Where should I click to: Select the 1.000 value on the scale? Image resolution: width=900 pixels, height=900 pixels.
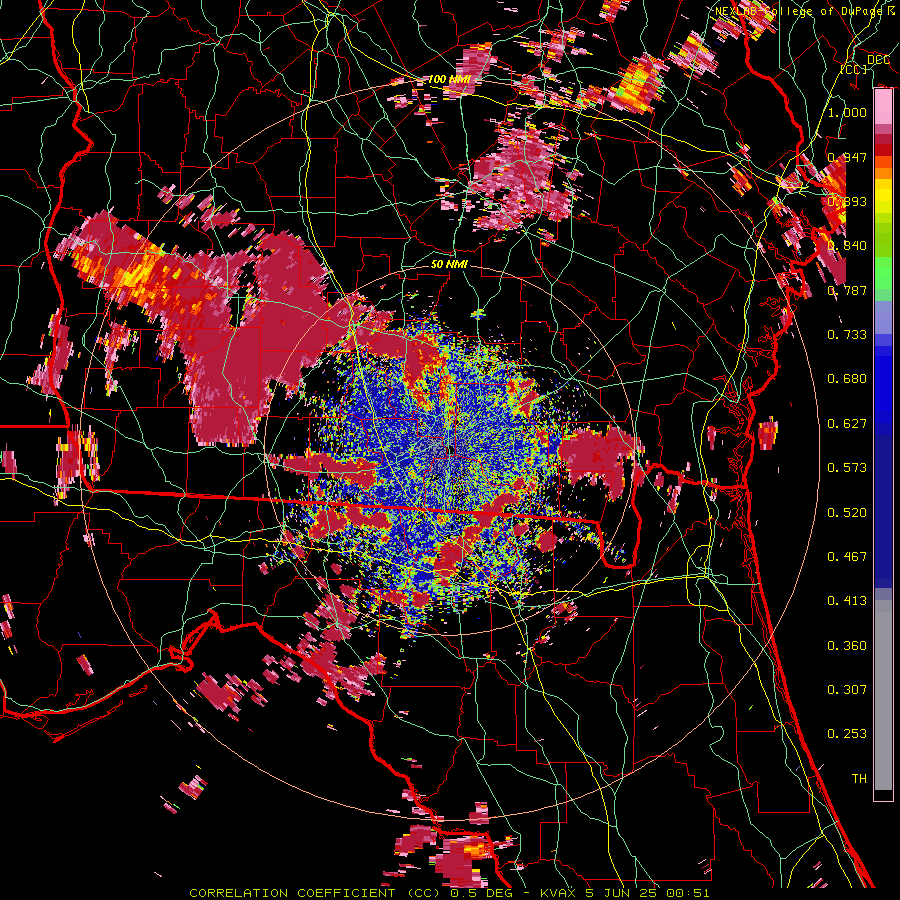point(847,112)
